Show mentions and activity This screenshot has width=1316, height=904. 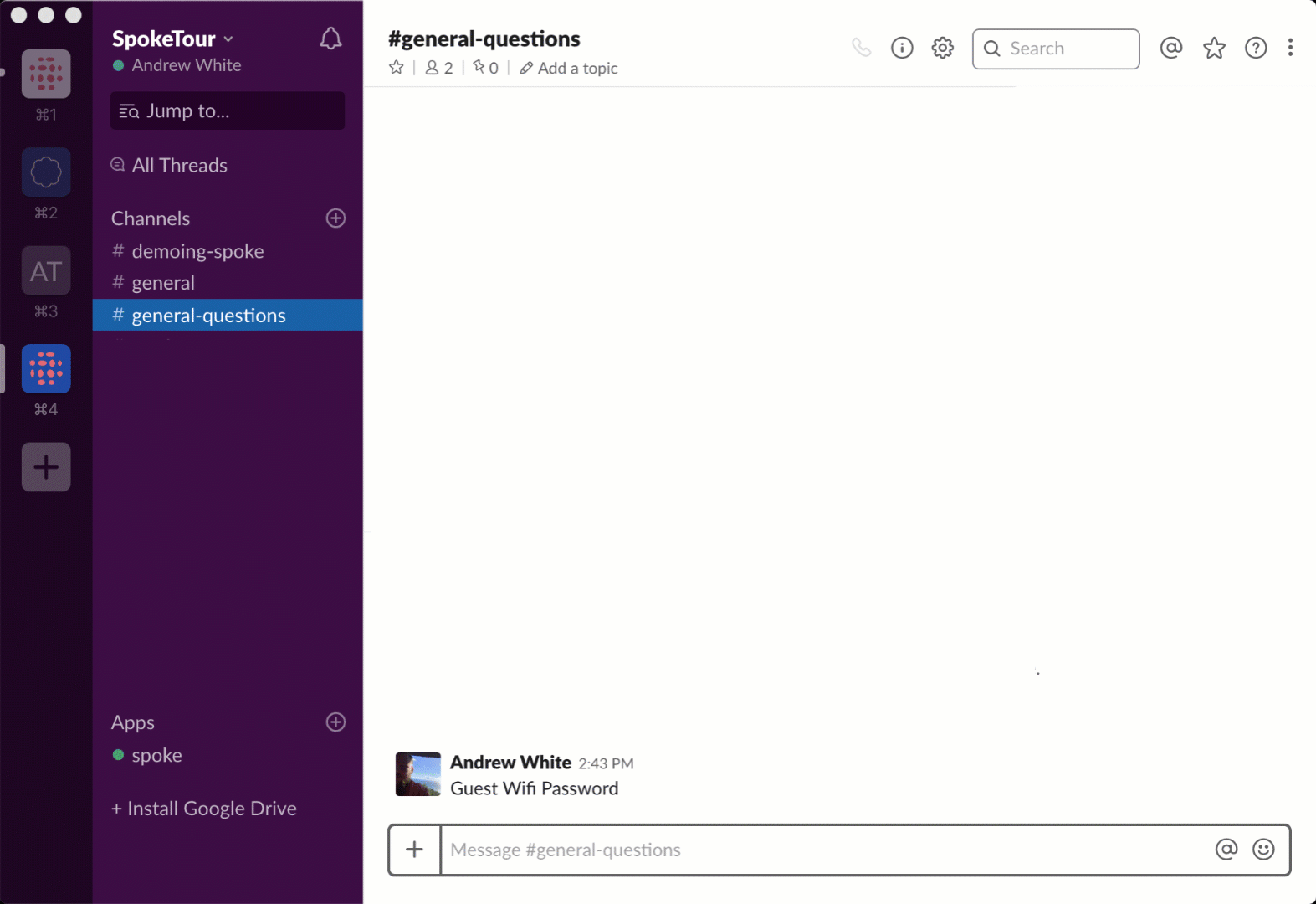(x=1171, y=48)
